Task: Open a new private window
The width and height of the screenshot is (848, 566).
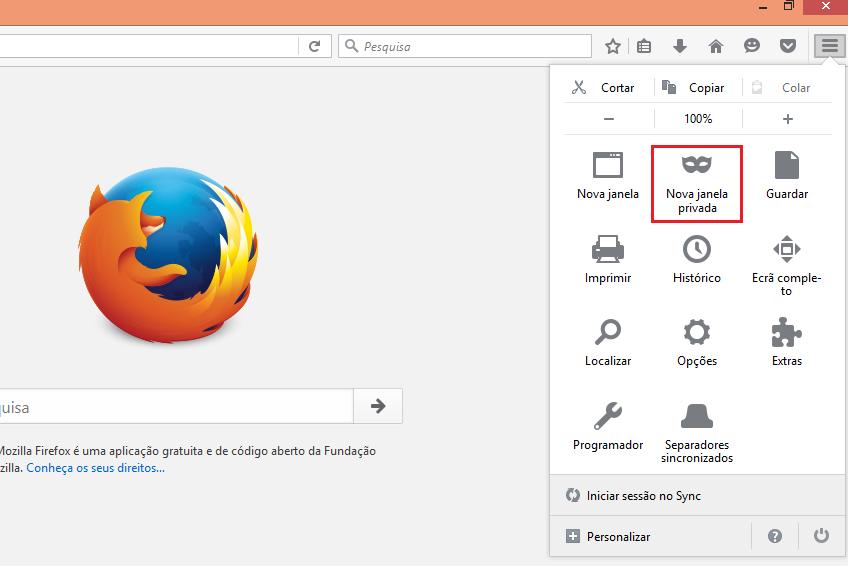Action: (696, 182)
